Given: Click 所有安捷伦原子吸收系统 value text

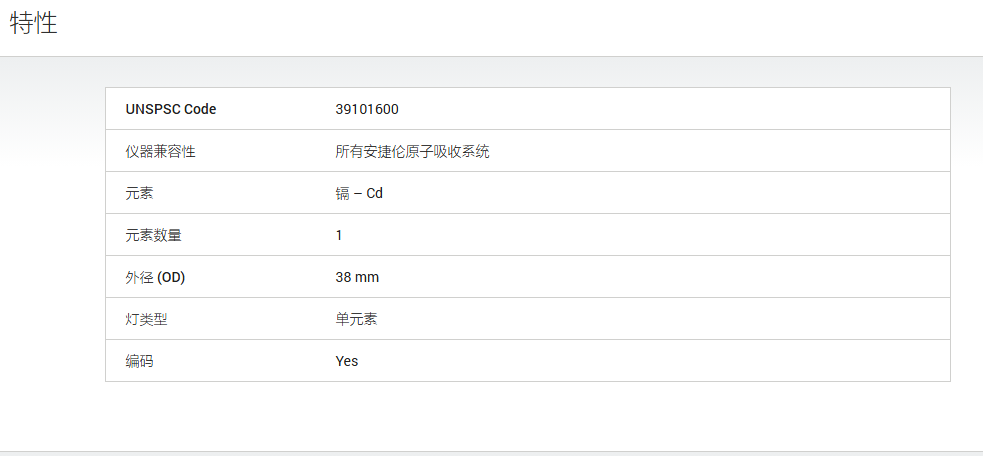Looking at the screenshot, I should pos(413,151).
